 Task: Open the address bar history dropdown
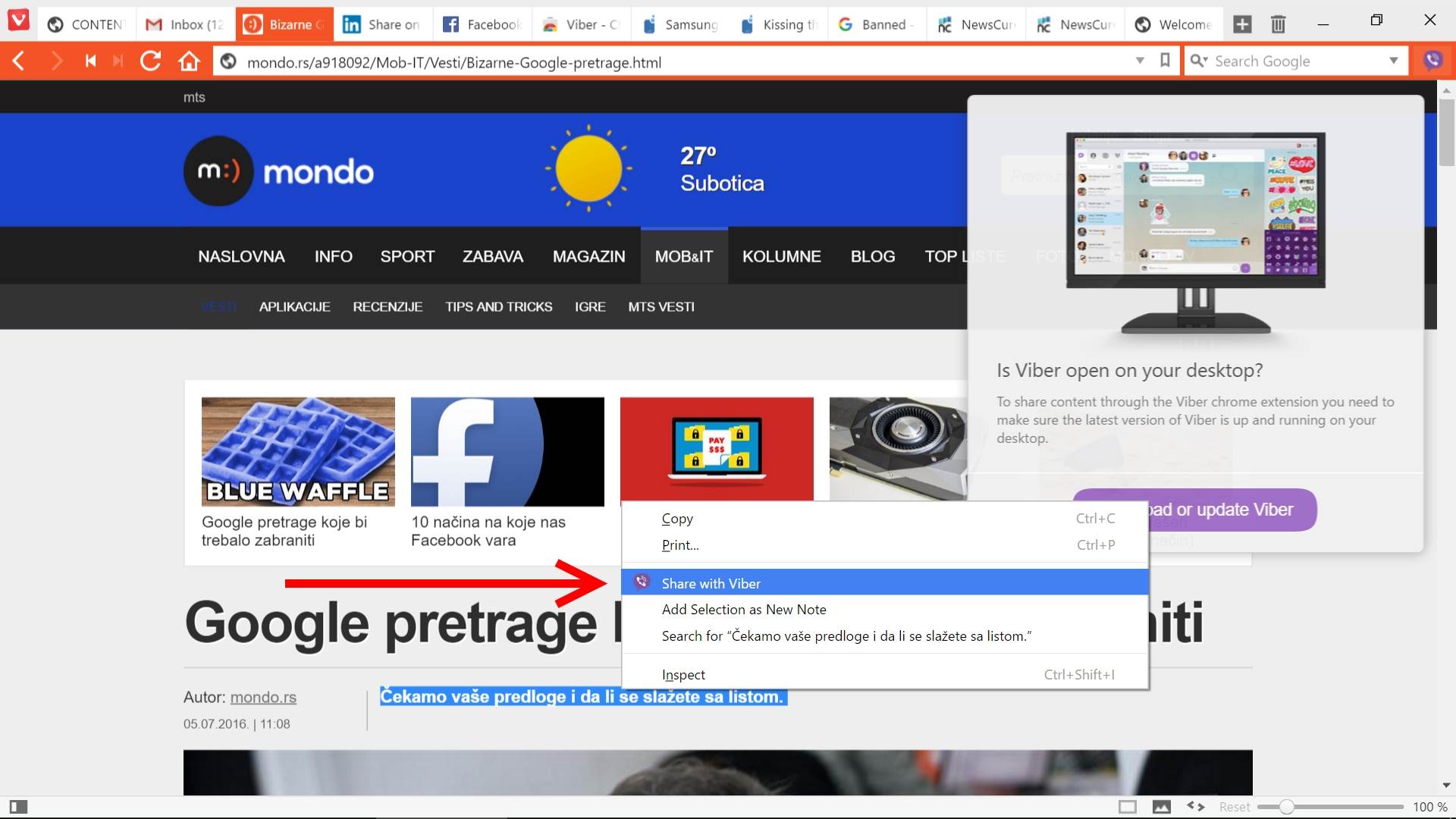[x=1141, y=61]
